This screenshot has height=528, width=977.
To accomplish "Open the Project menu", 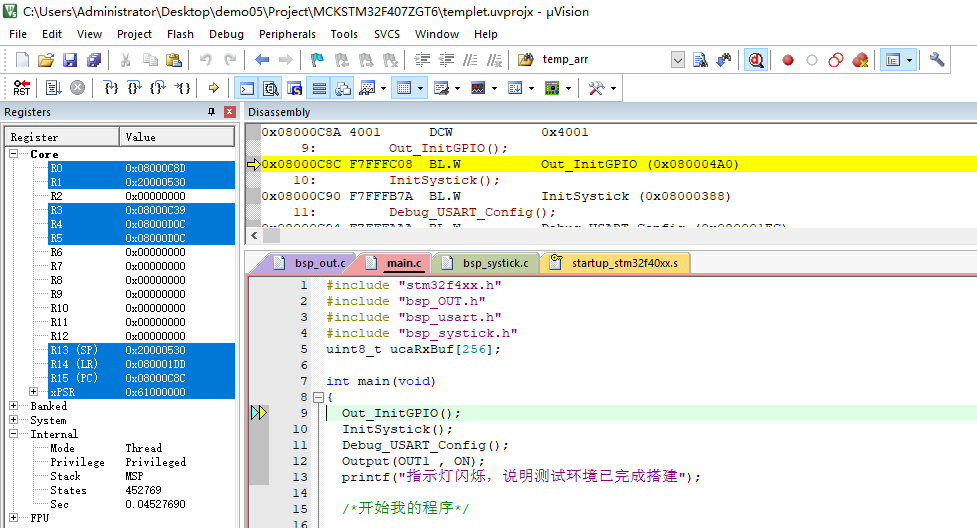I will [134, 34].
